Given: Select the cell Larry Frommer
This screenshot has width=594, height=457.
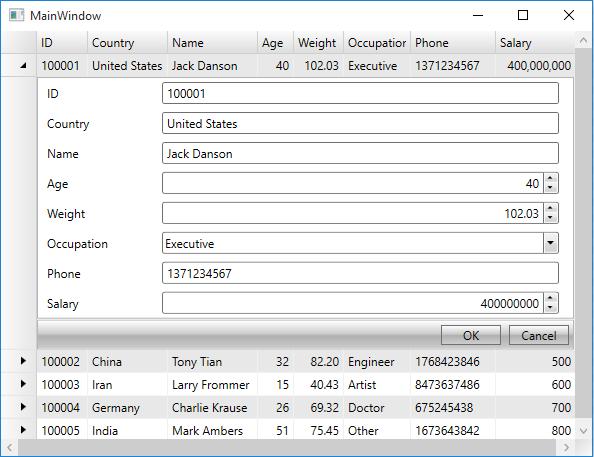Looking at the screenshot, I should (x=213, y=385).
